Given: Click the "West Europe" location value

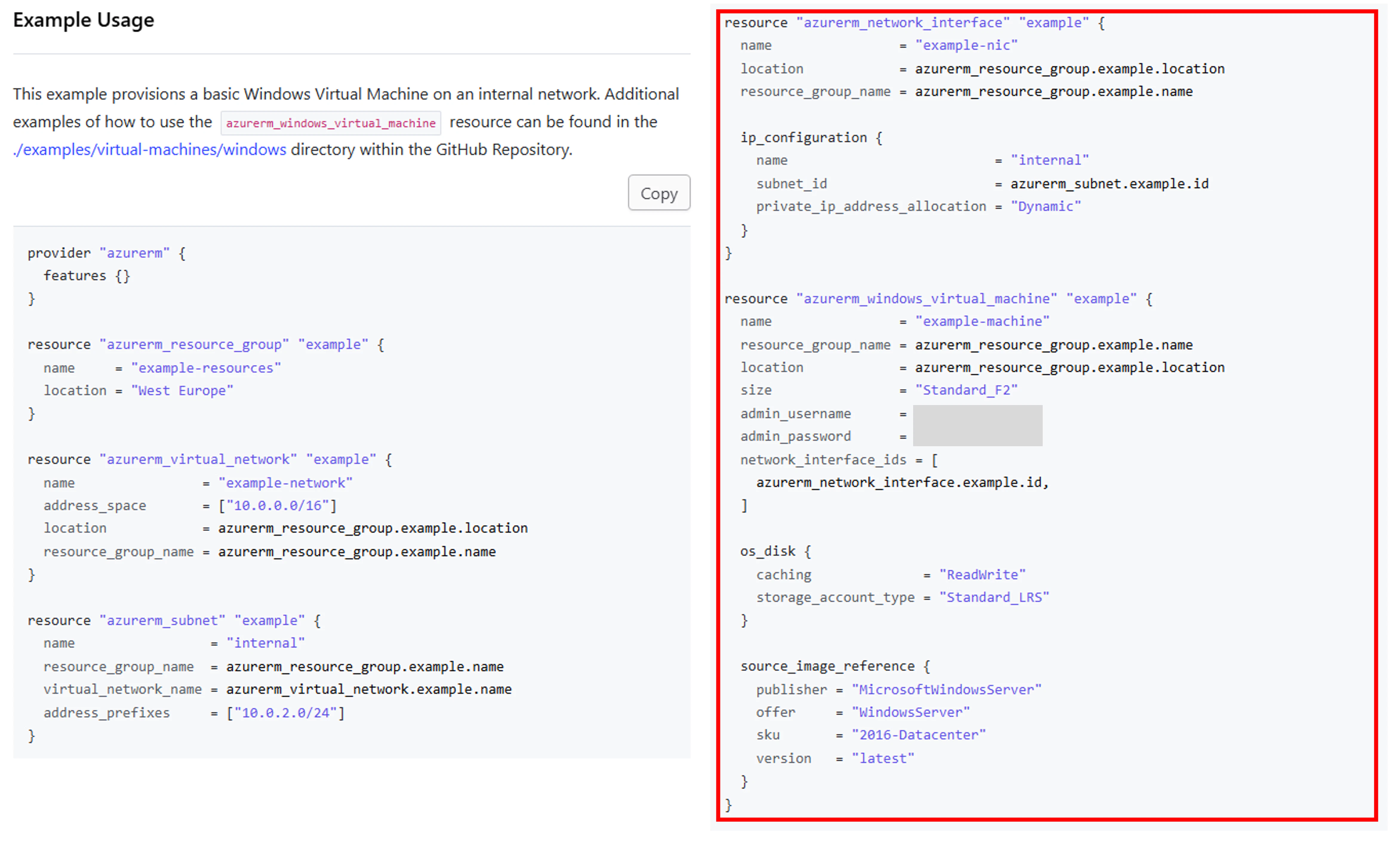Looking at the screenshot, I should point(182,390).
